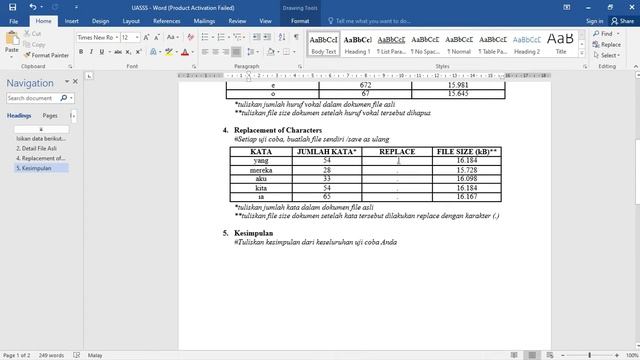The width and height of the screenshot is (640, 360).
Task: Switch to the Layout tab
Action: coord(131,21)
